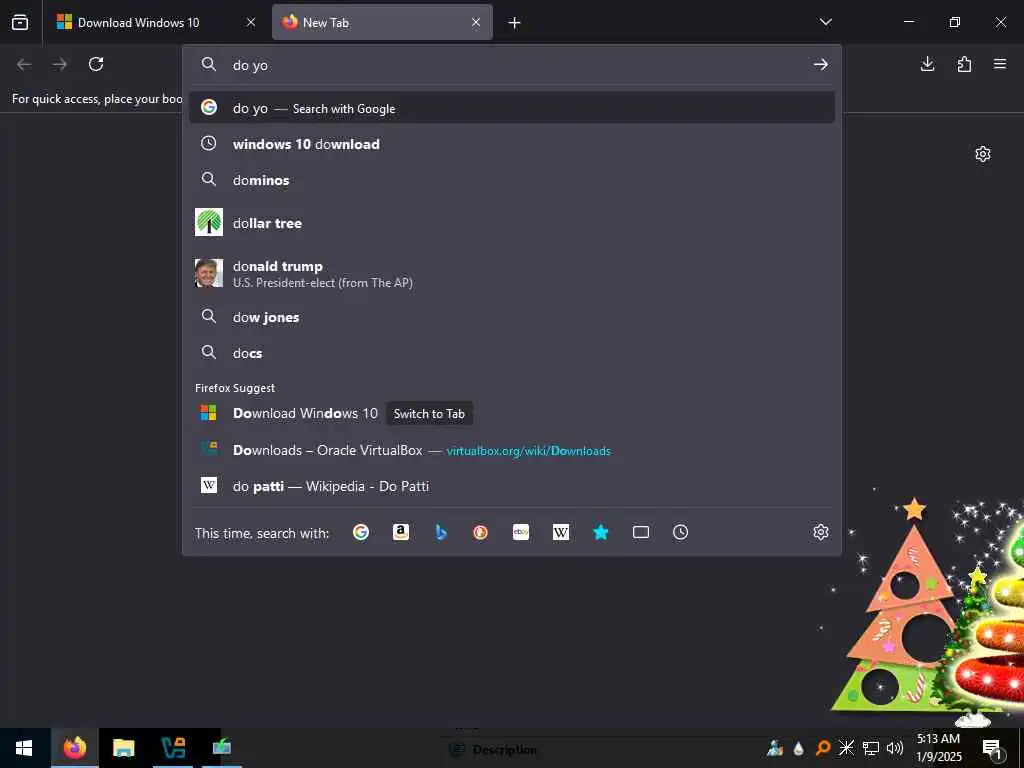Open the Windows Start menu
Viewport: 1024px width, 768px height.
[24, 748]
